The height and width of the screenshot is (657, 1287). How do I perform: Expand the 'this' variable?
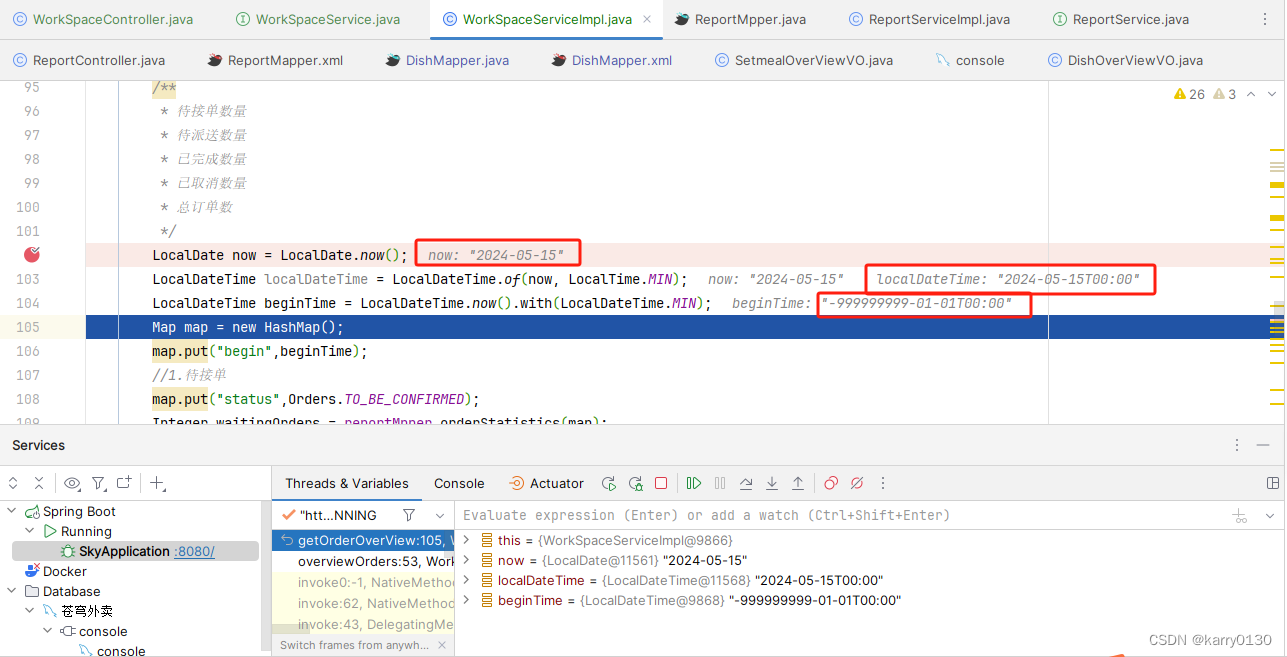tap(467, 540)
